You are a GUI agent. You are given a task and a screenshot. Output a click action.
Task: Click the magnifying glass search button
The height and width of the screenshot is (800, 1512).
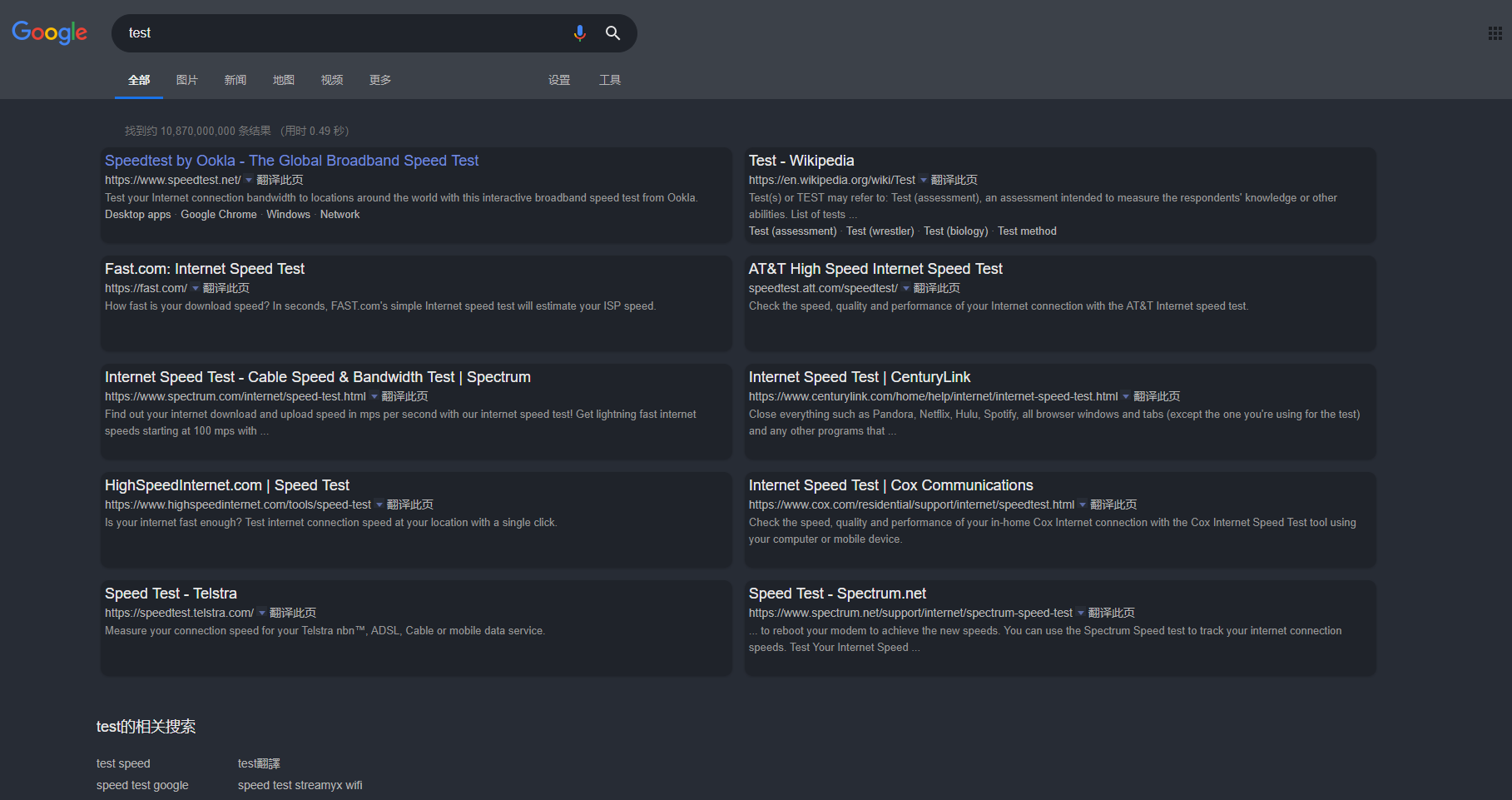612,33
